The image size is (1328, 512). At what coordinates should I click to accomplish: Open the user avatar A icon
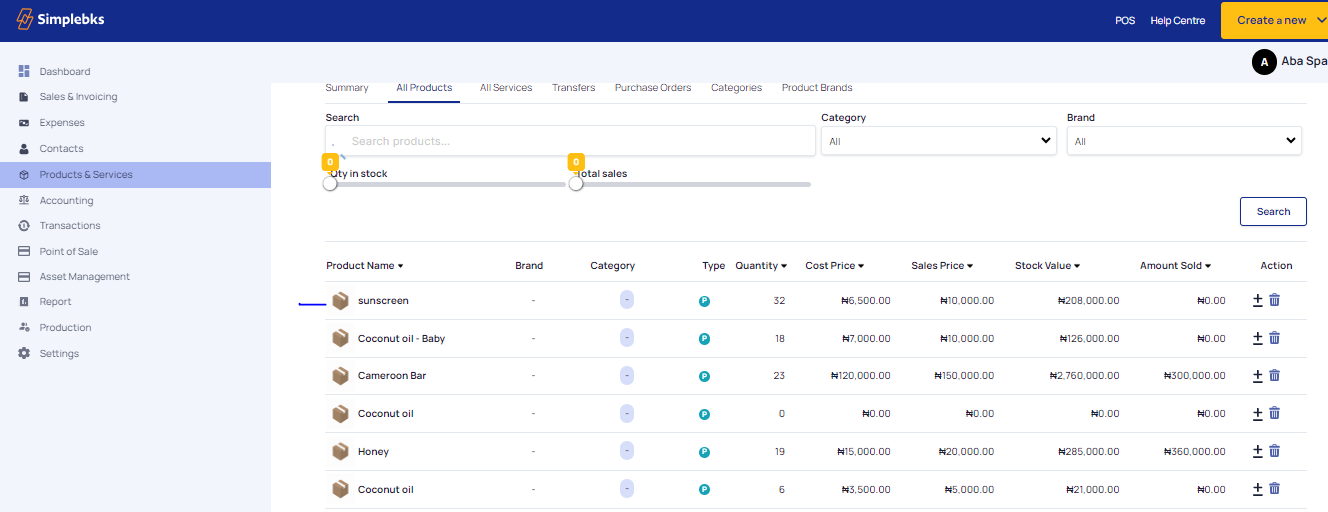[1264, 62]
